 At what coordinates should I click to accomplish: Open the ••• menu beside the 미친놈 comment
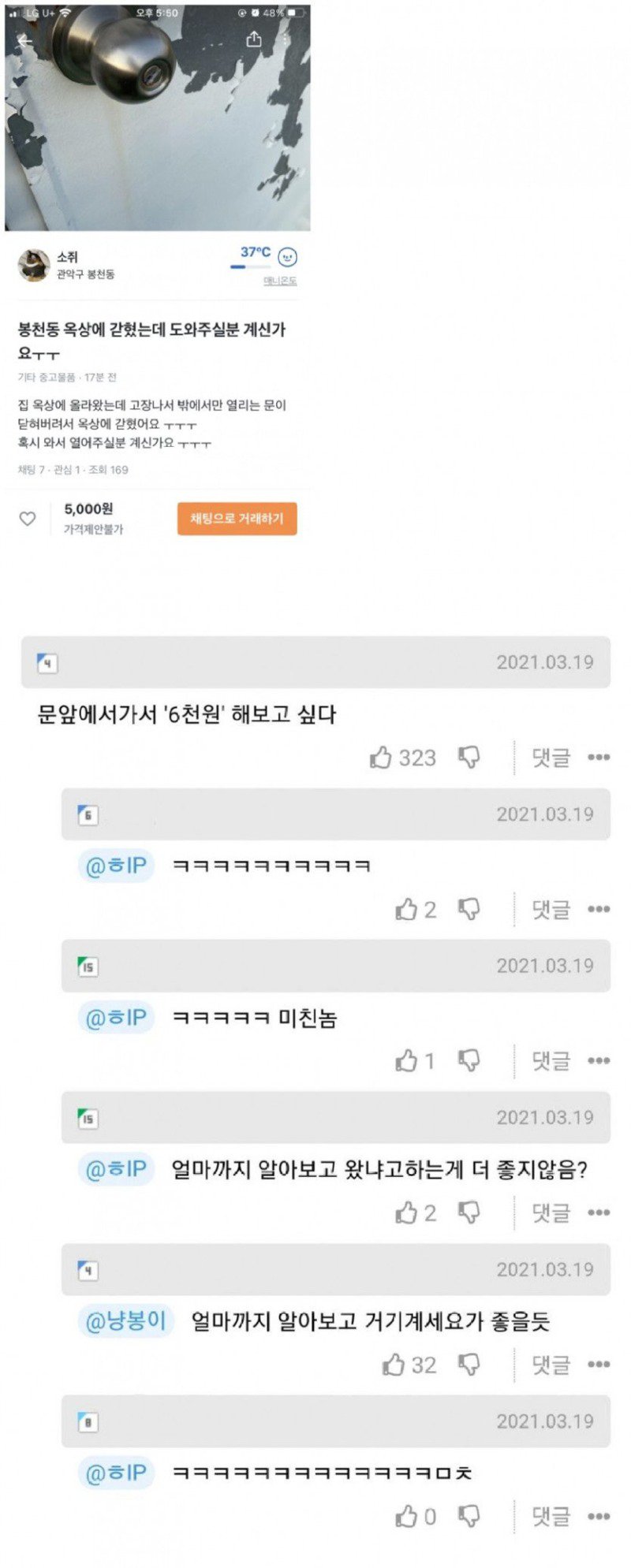[598, 1060]
